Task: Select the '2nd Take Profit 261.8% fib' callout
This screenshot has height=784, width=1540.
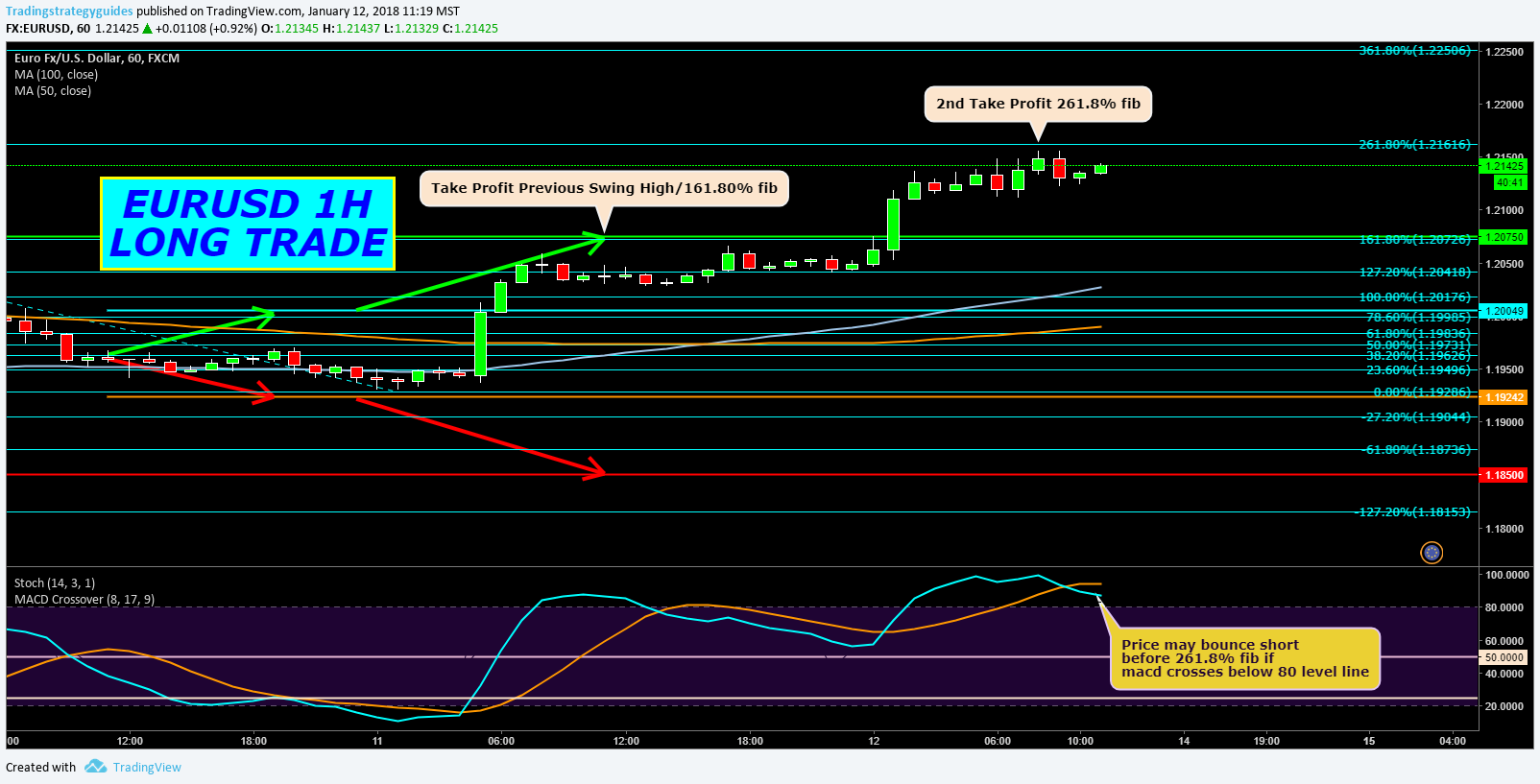Action: pos(1038,104)
